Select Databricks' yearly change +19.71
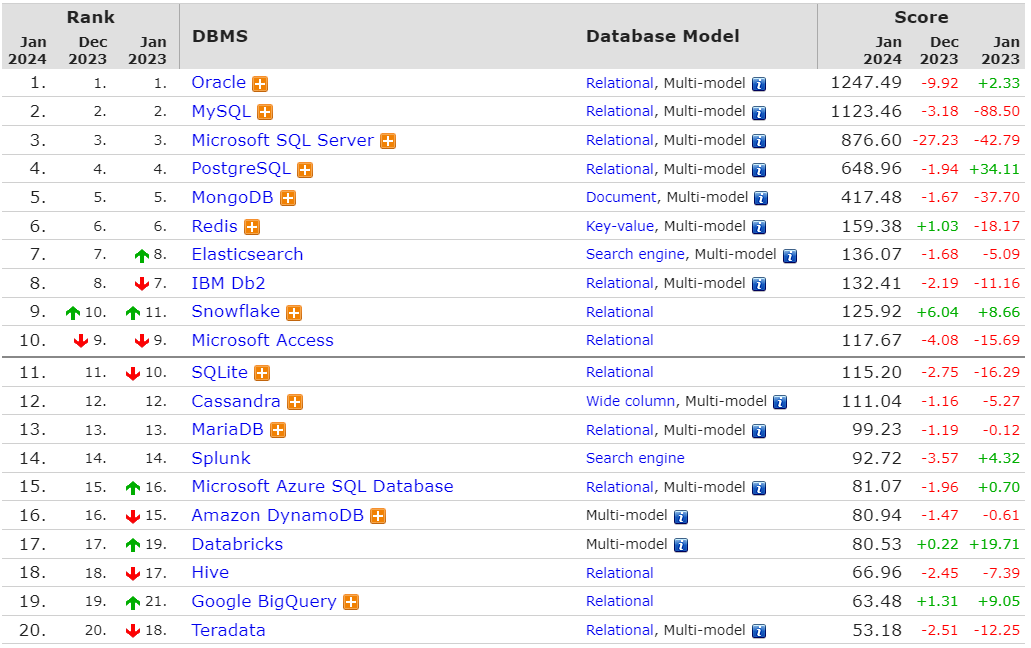The height and width of the screenshot is (648, 1031). 994,545
